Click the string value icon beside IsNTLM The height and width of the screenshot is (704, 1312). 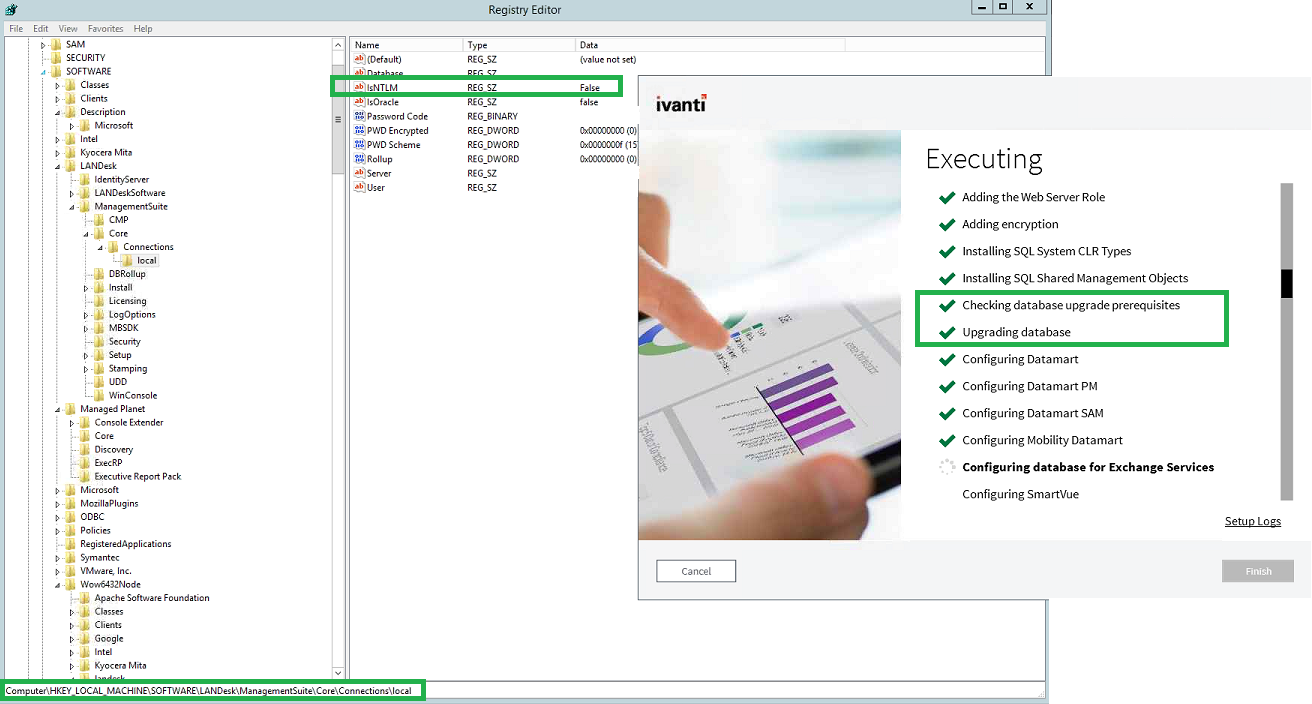357,87
